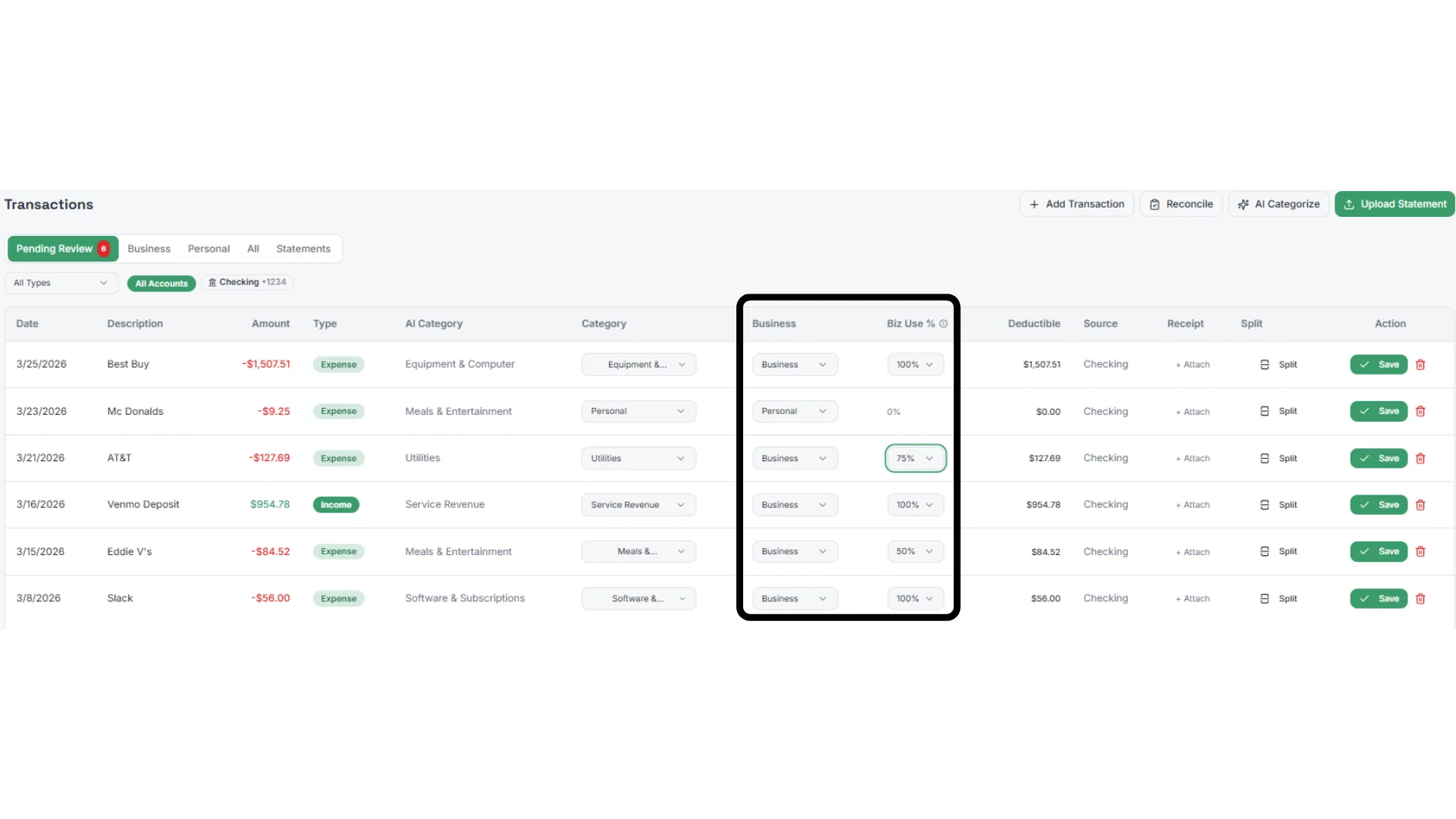
Task: Remove the AT&T transaction with trash icon
Action: [x=1420, y=458]
